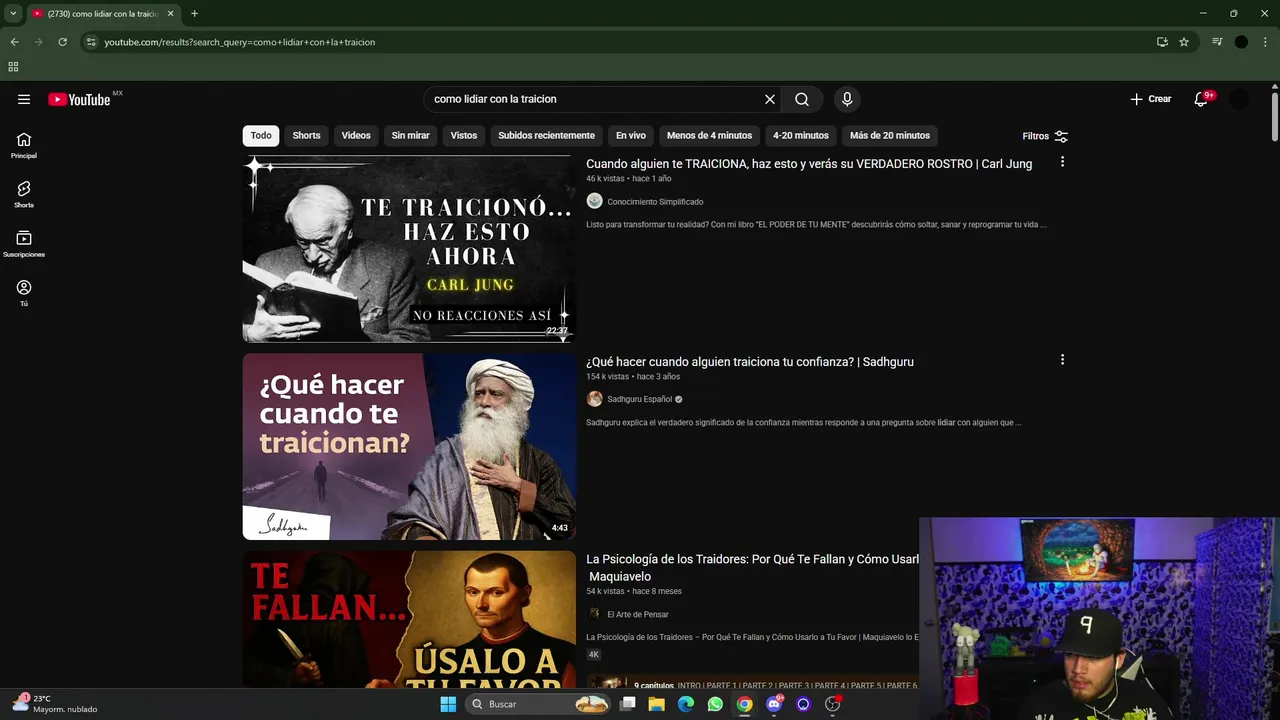Start voice search with microphone
This screenshot has height=720, width=1280.
point(847,99)
